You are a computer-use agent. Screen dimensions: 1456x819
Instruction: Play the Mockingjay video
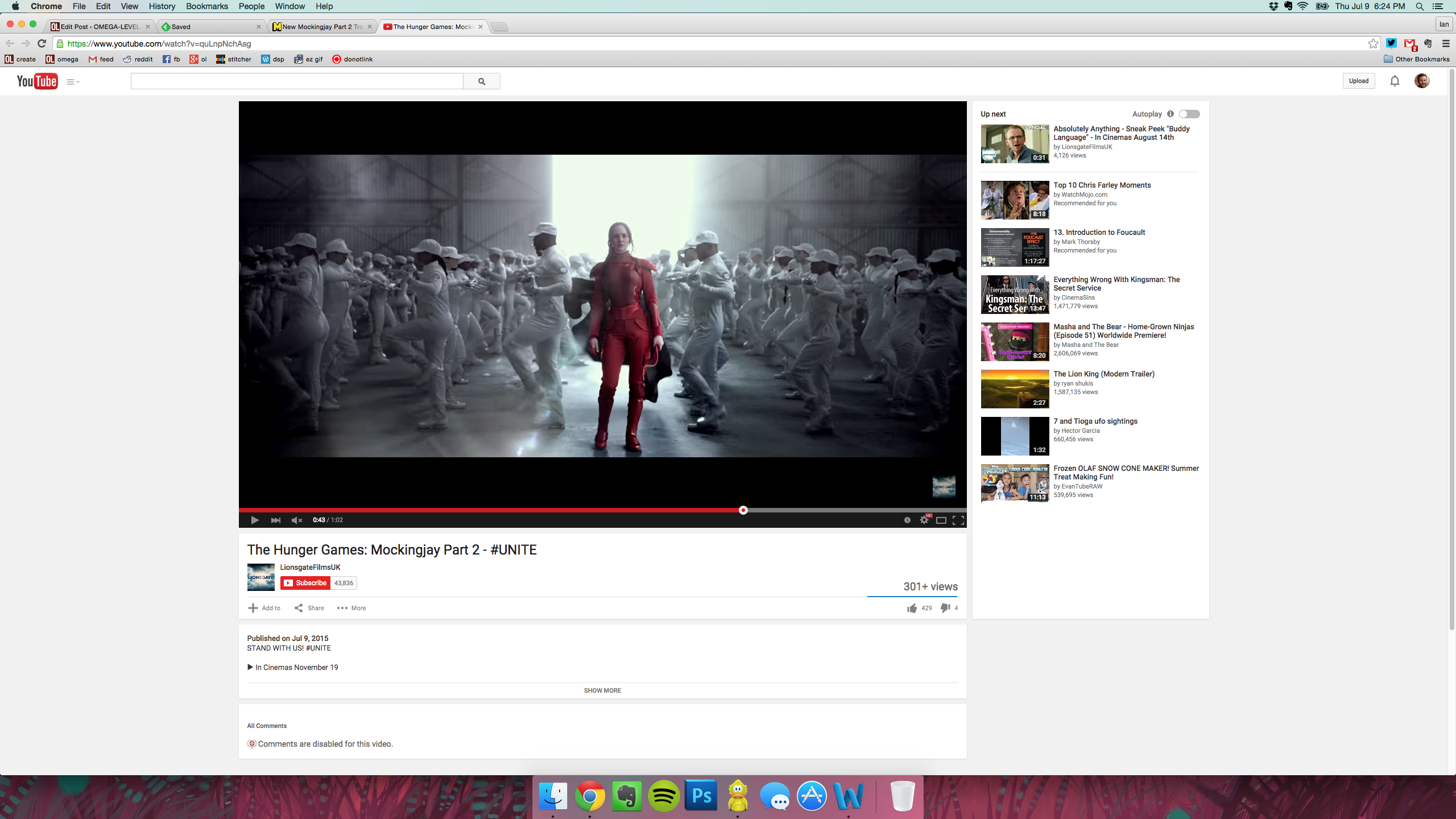(x=254, y=520)
